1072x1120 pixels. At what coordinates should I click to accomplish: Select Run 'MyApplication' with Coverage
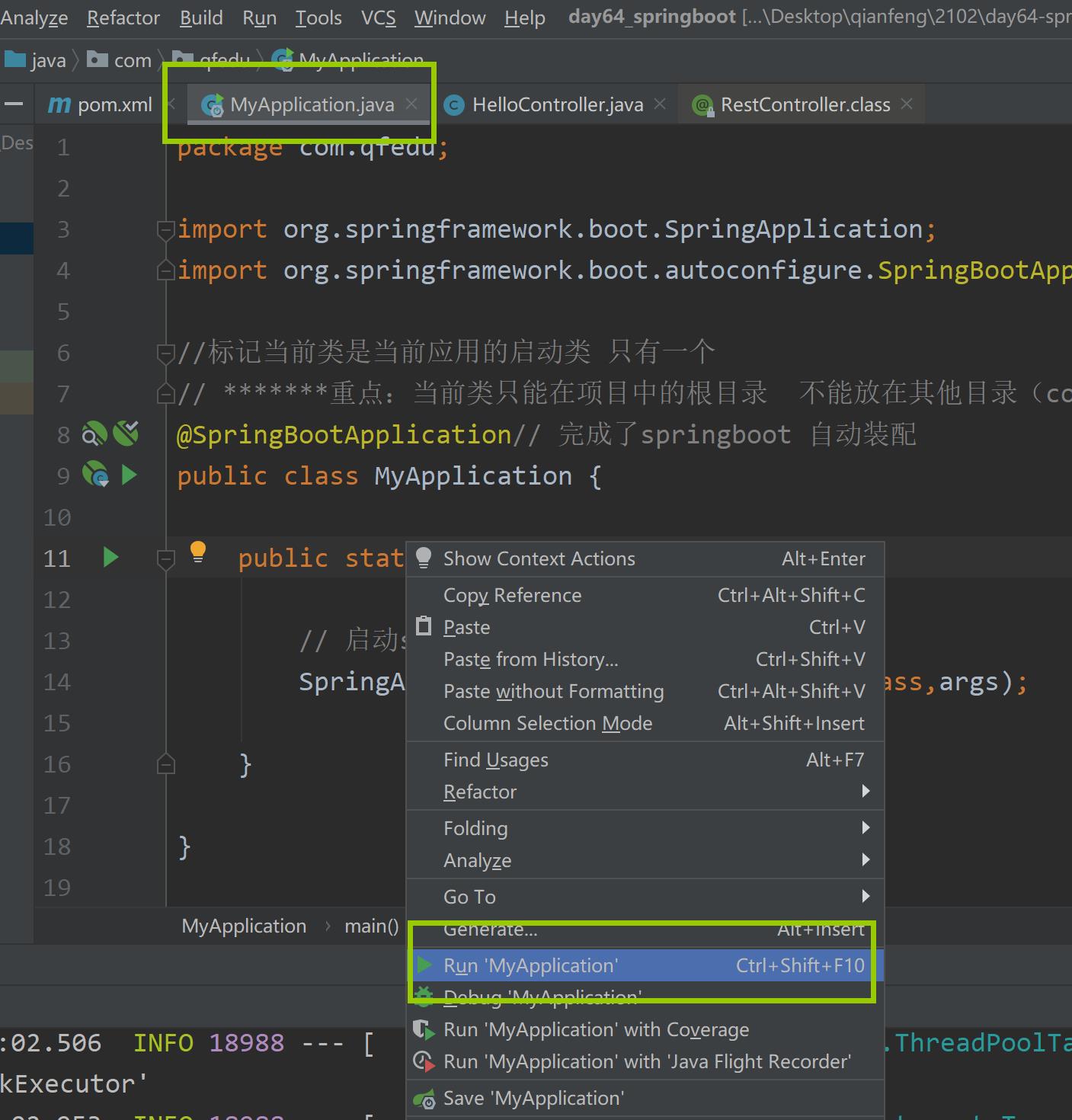(x=645, y=1029)
